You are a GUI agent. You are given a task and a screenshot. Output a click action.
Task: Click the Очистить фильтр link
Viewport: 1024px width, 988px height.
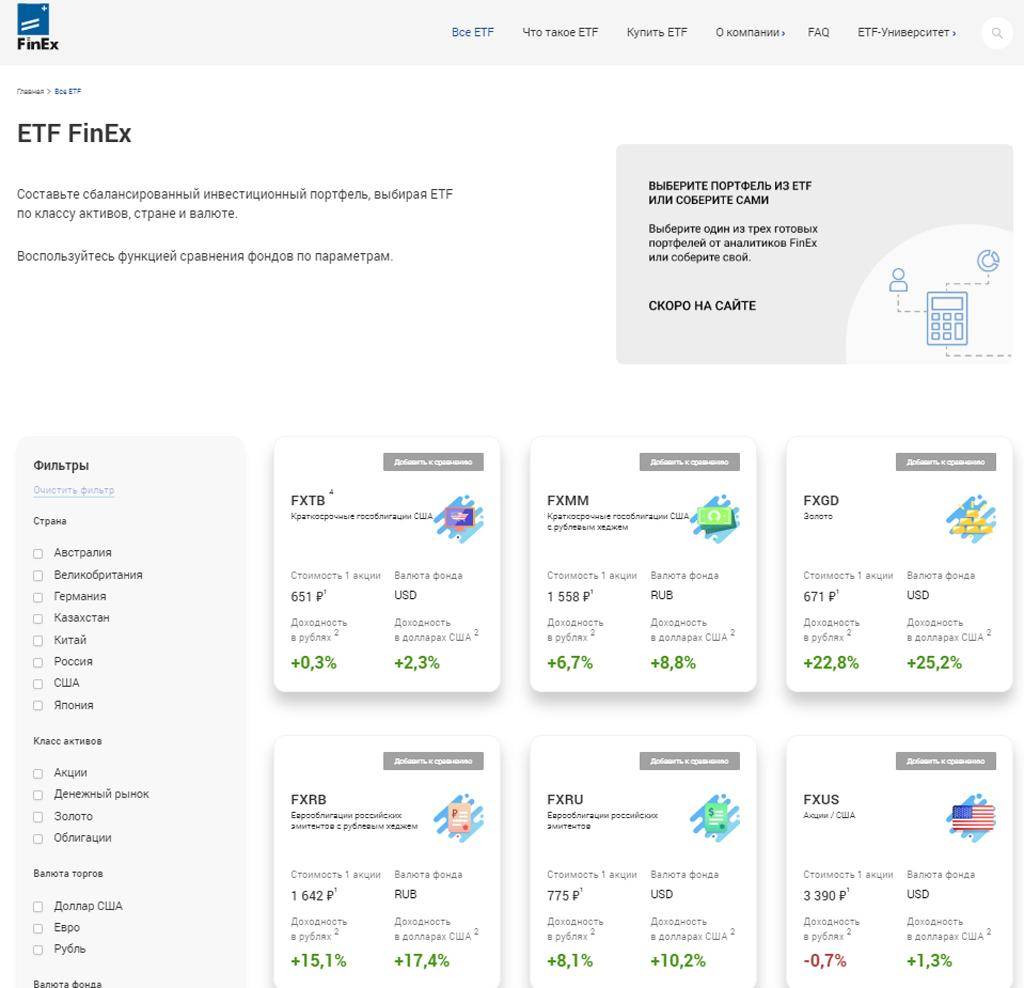pyautogui.click(x=73, y=490)
